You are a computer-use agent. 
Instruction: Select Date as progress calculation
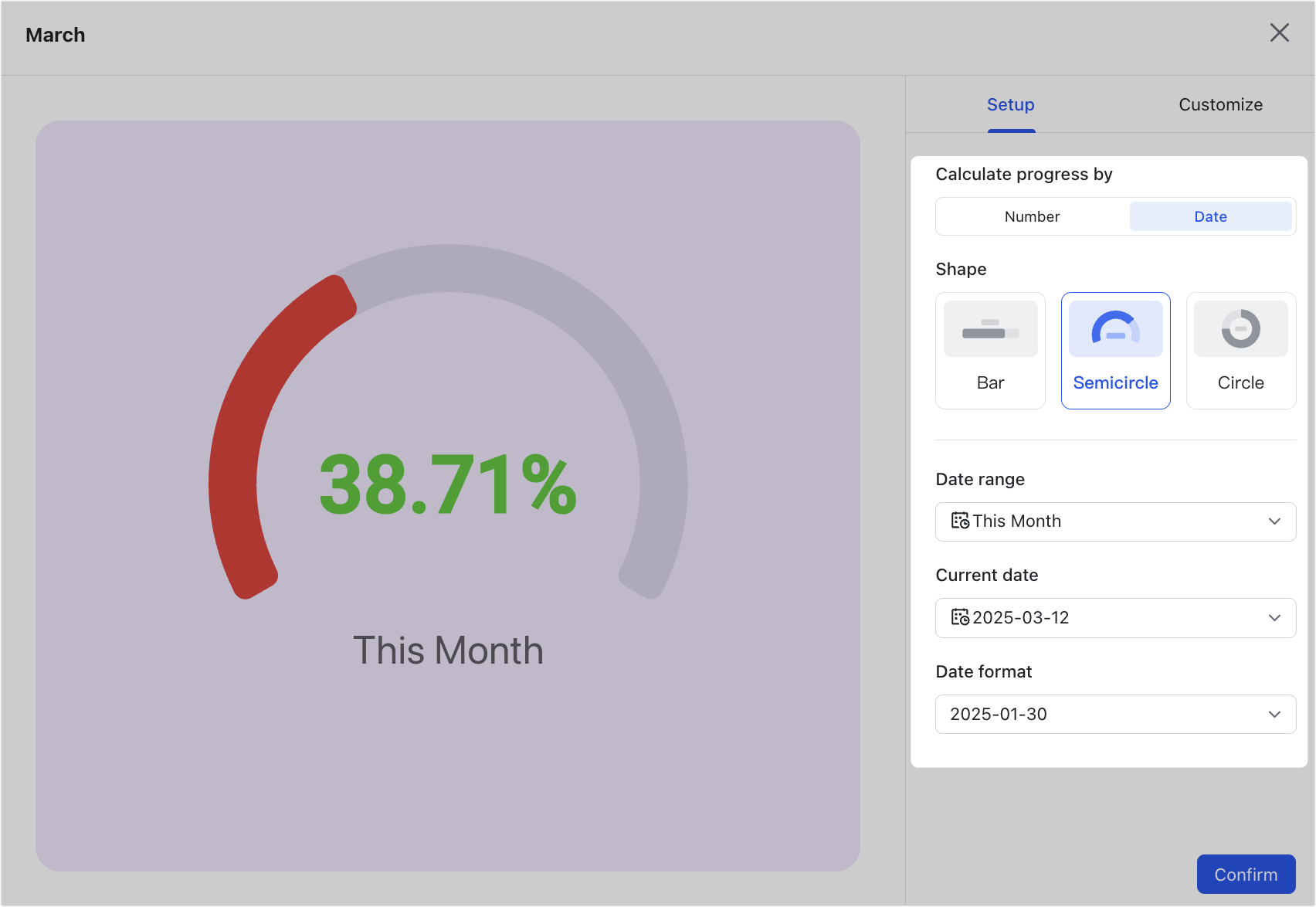coord(1210,216)
